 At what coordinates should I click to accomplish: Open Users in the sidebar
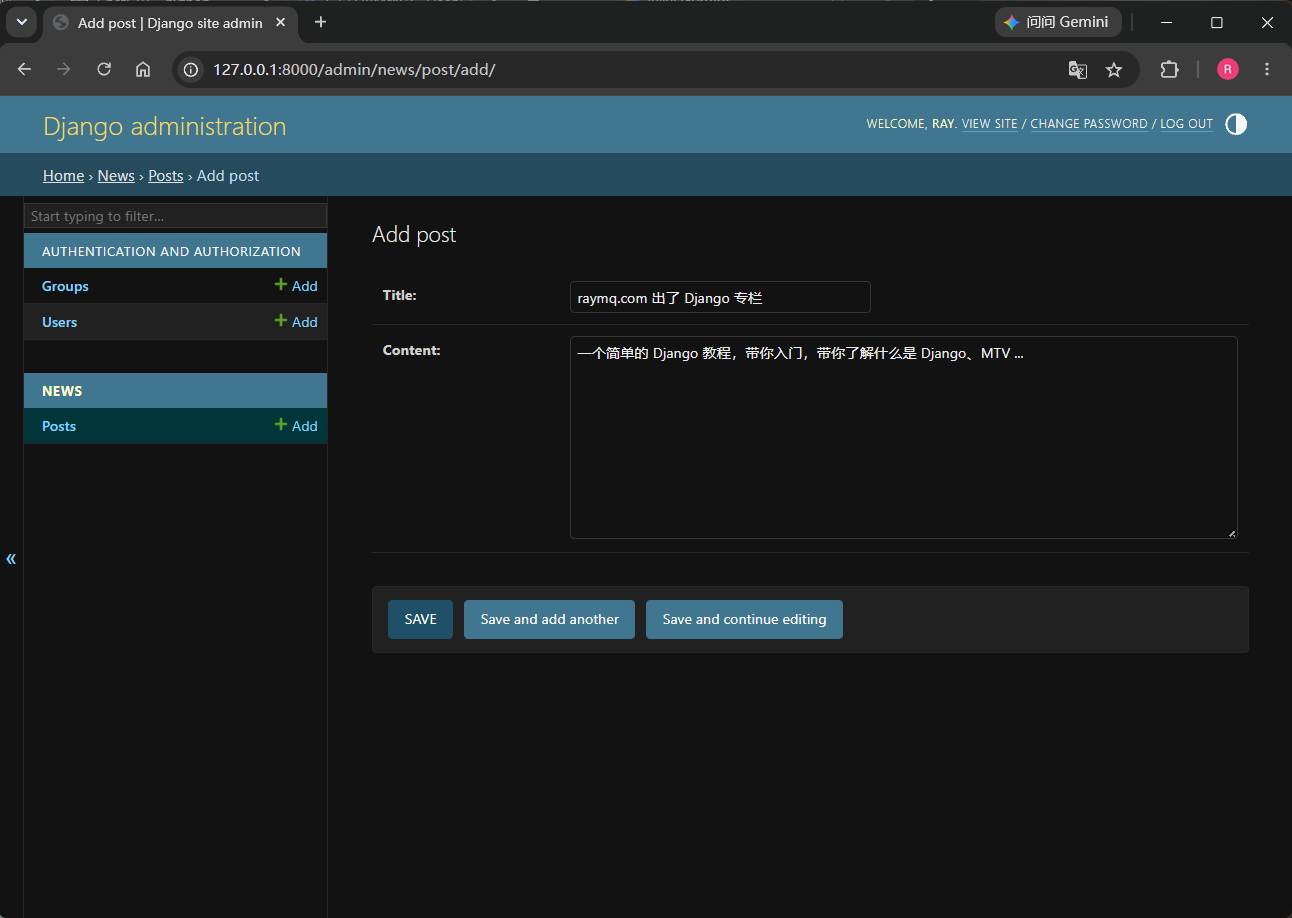pyautogui.click(x=60, y=322)
